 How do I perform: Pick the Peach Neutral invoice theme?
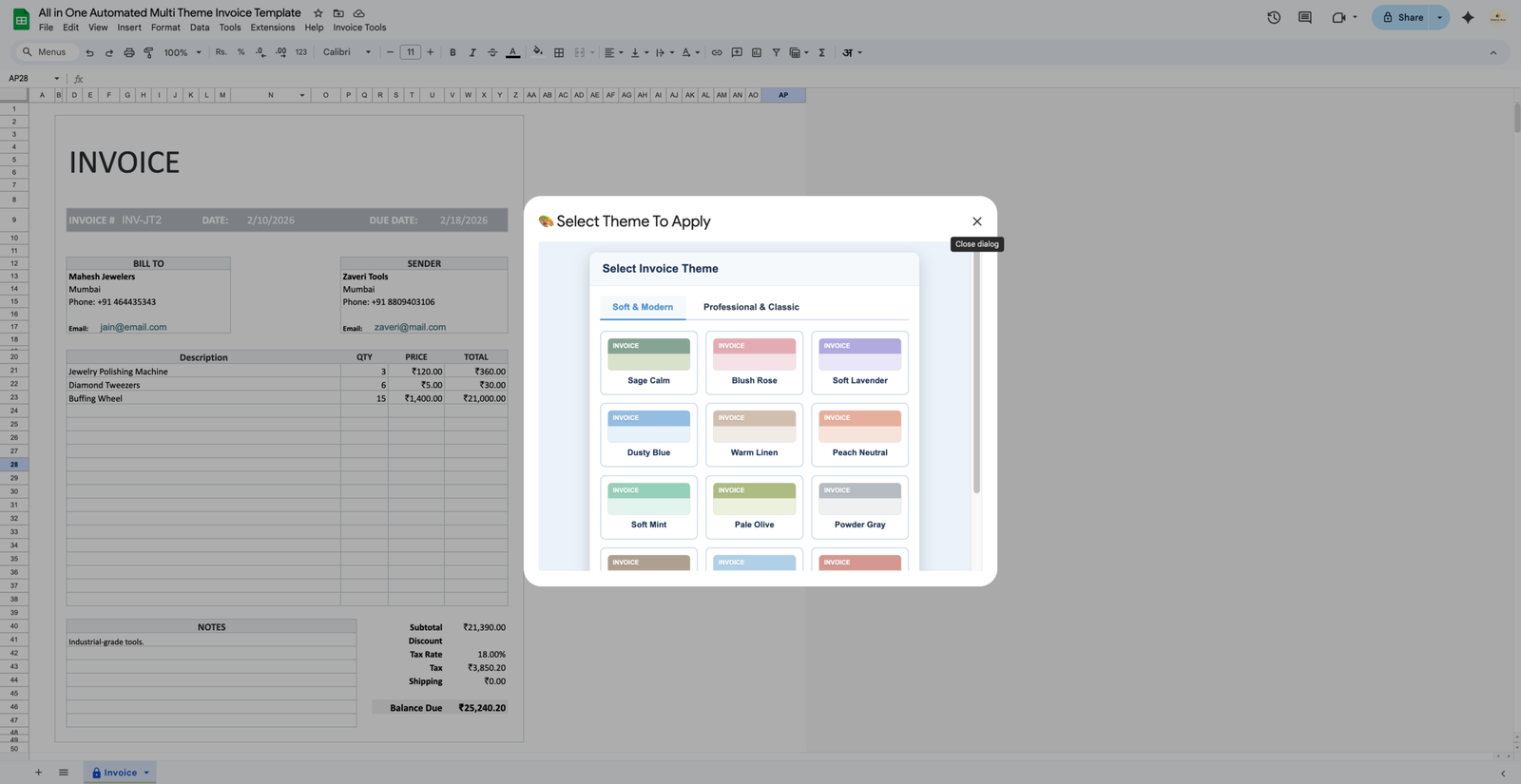click(x=859, y=434)
